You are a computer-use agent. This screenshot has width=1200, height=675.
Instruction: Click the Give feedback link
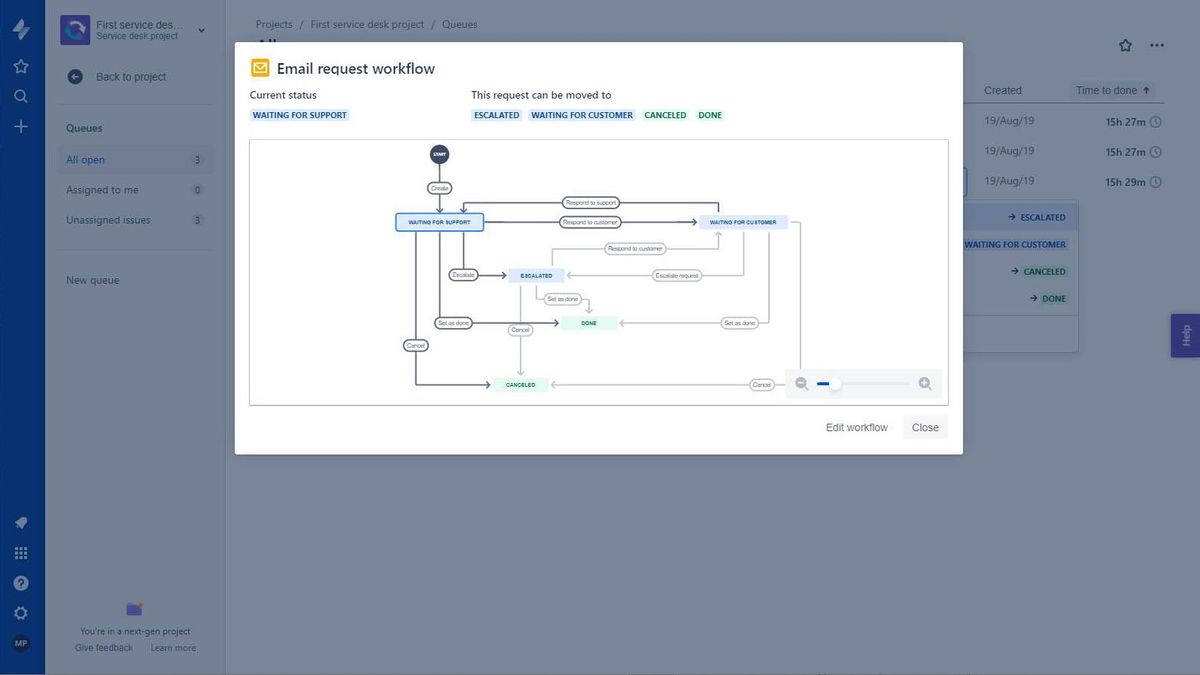(x=103, y=647)
